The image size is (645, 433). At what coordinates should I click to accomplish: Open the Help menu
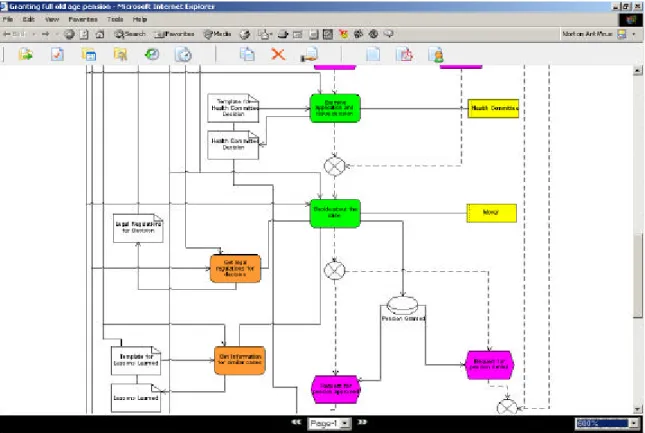coord(140,19)
